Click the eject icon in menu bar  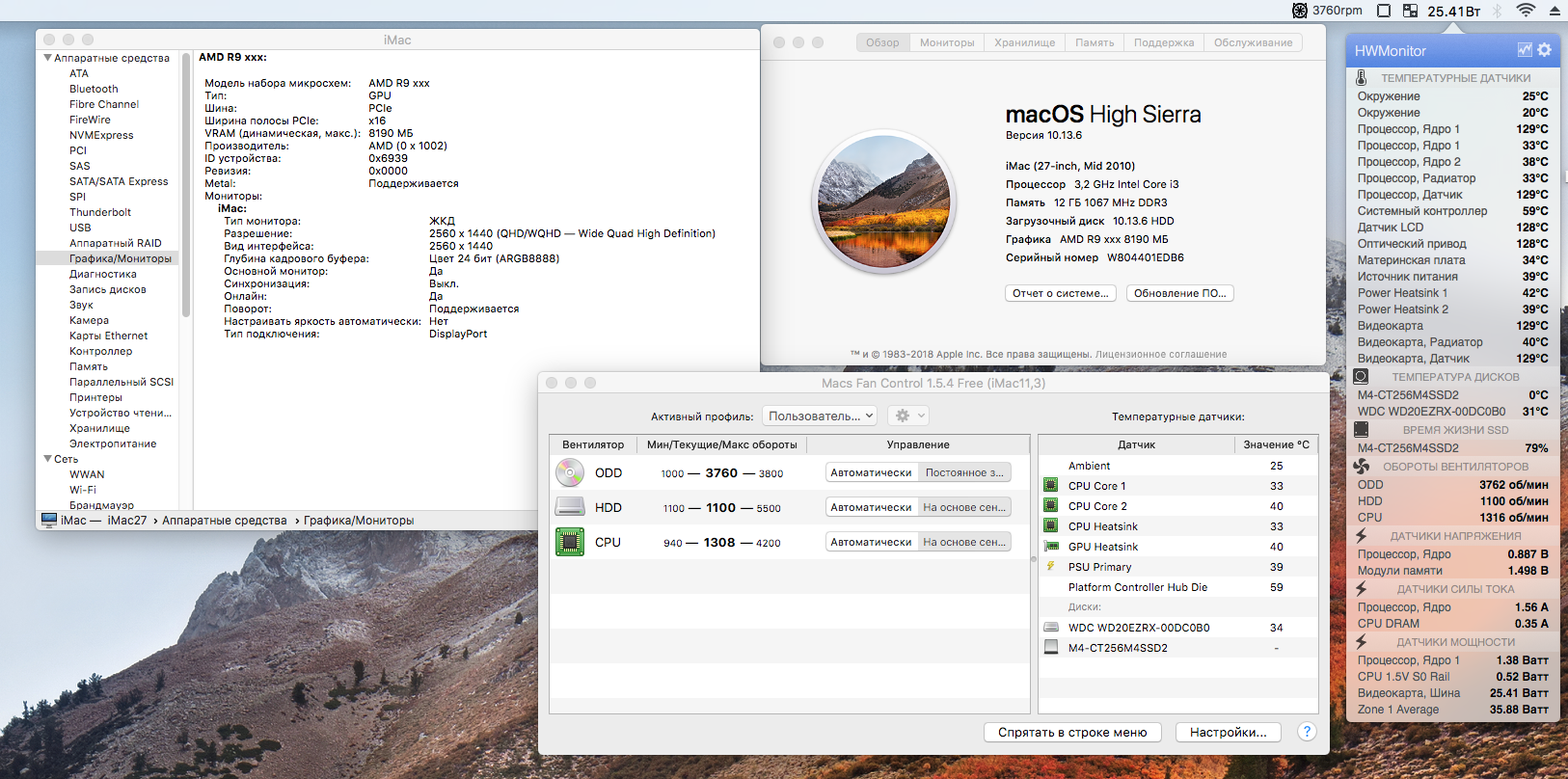tap(1554, 11)
